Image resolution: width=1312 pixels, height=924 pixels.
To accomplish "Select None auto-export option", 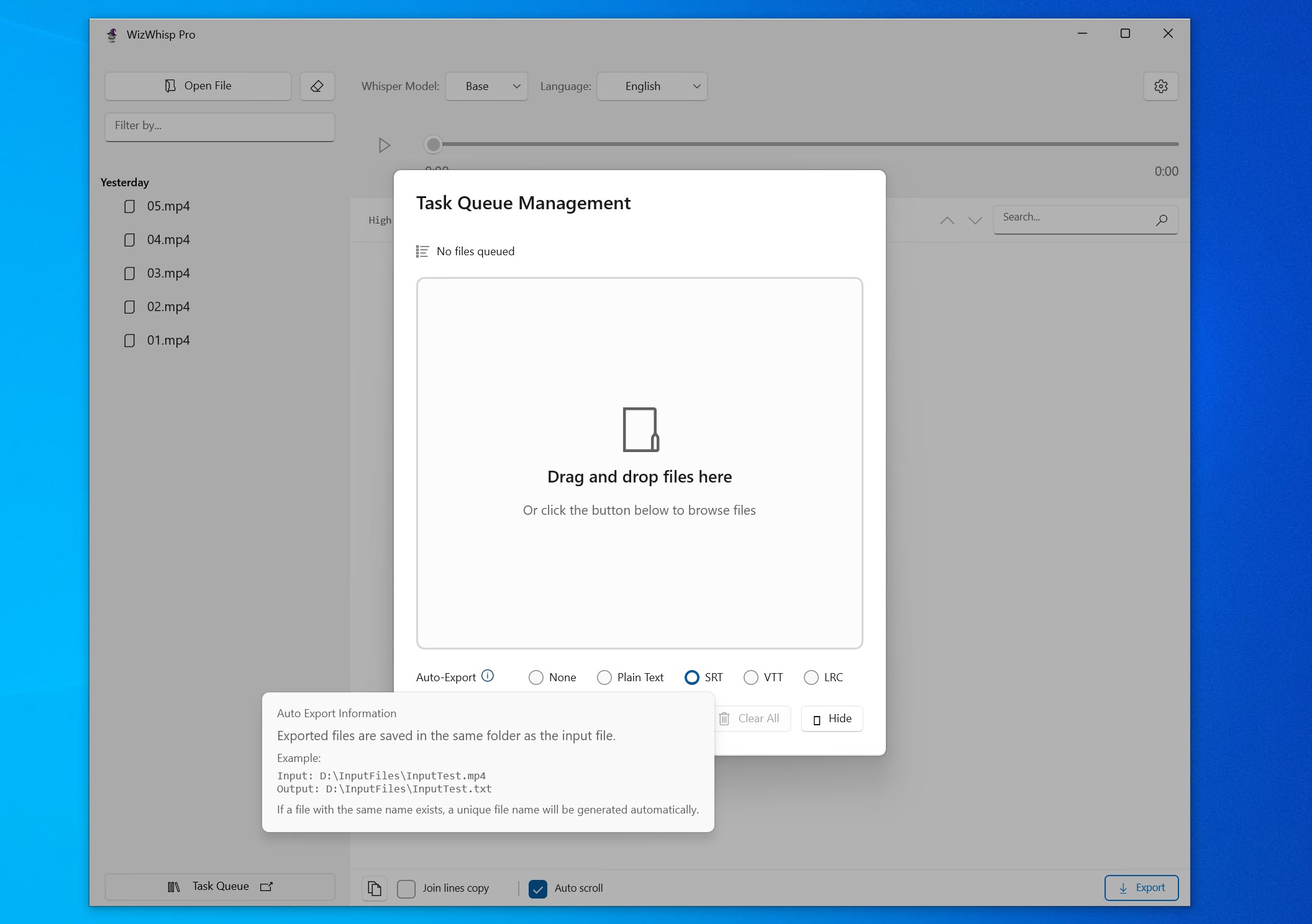I will [552, 677].
